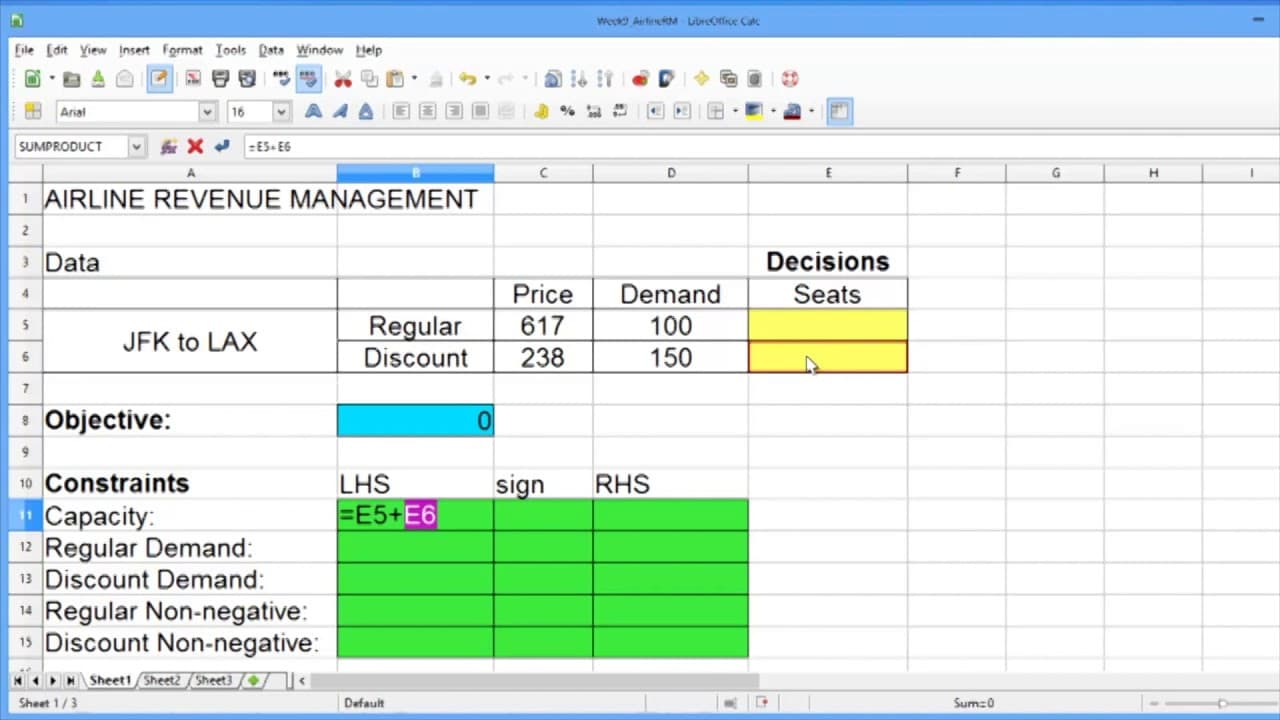The width and height of the screenshot is (1280, 720).
Task: Open the Data menu
Action: [271, 50]
